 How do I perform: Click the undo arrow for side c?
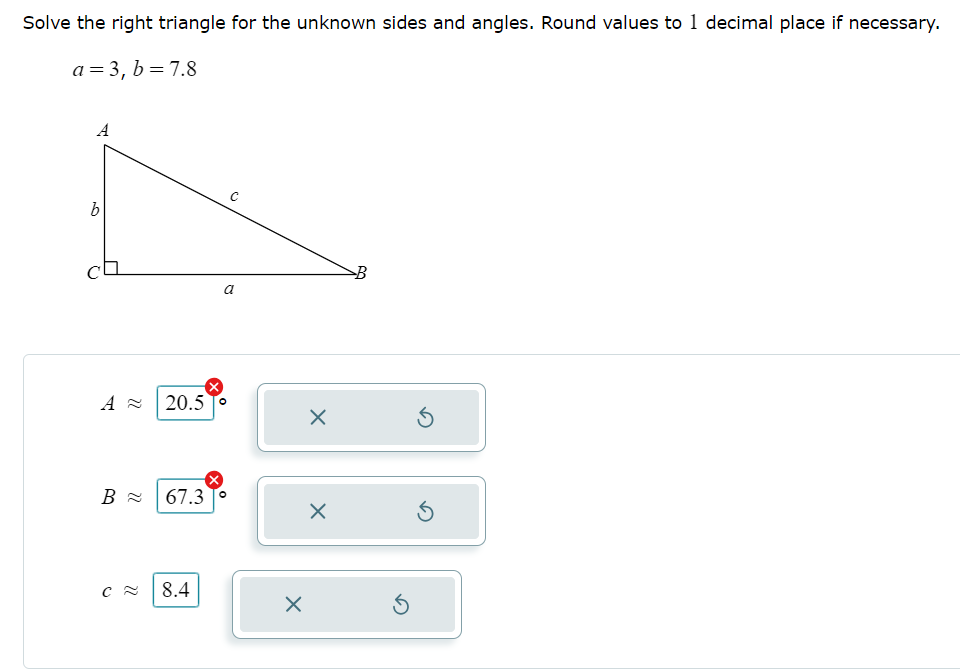point(402,604)
